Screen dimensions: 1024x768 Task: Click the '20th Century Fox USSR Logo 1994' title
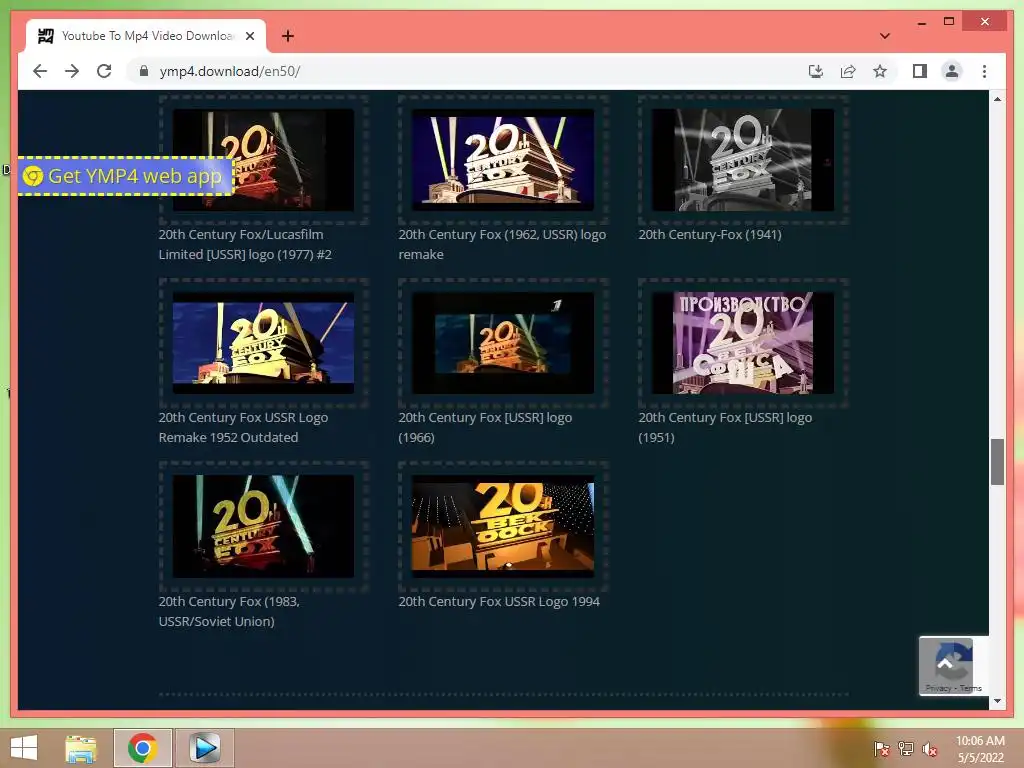click(499, 601)
